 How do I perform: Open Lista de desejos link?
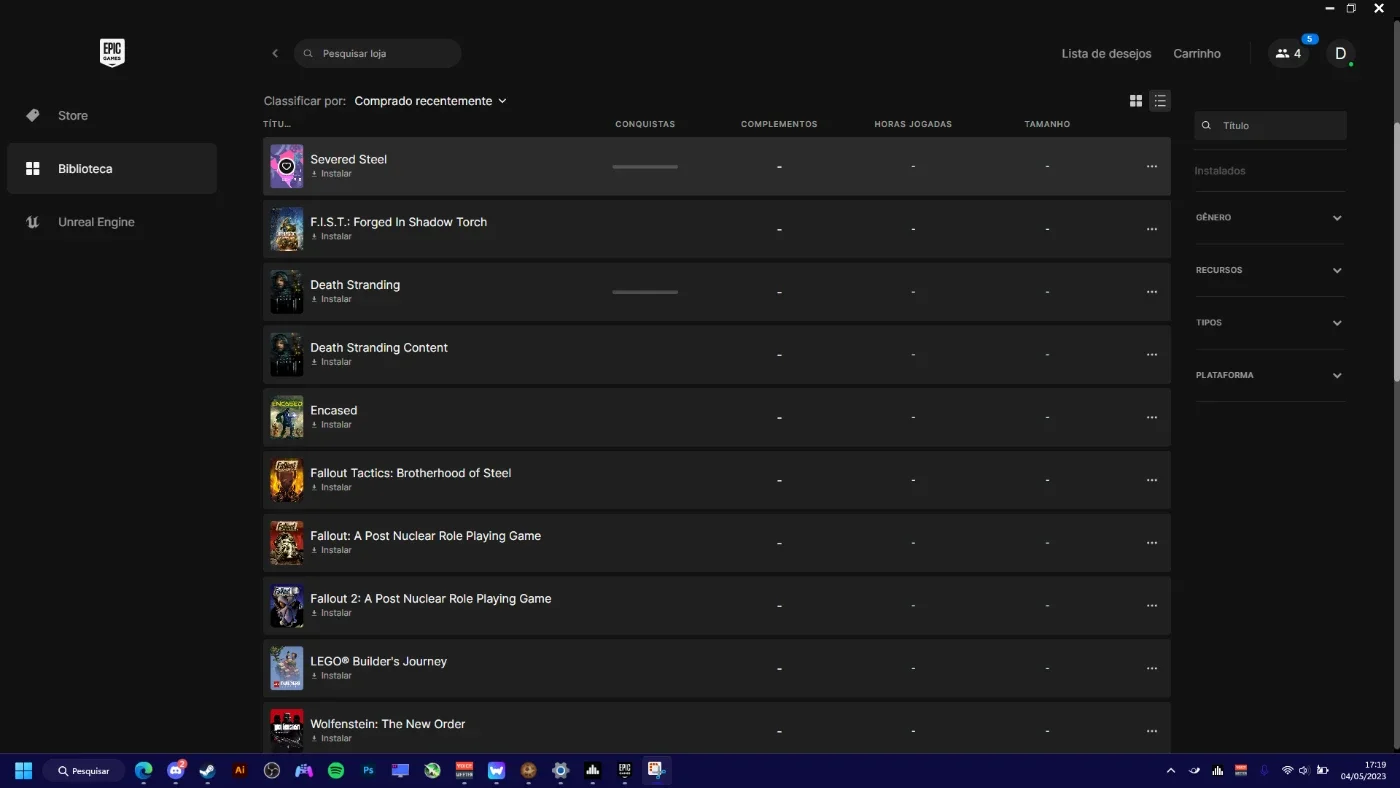pyautogui.click(x=1106, y=54)
